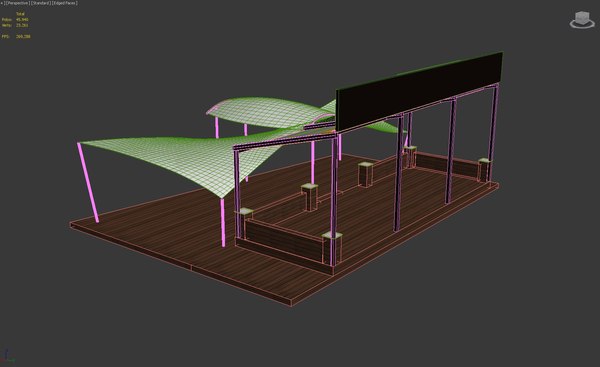Click the ViewCube compass ring
This screenshot has height=367, width=600.
(x=582, y=25)
